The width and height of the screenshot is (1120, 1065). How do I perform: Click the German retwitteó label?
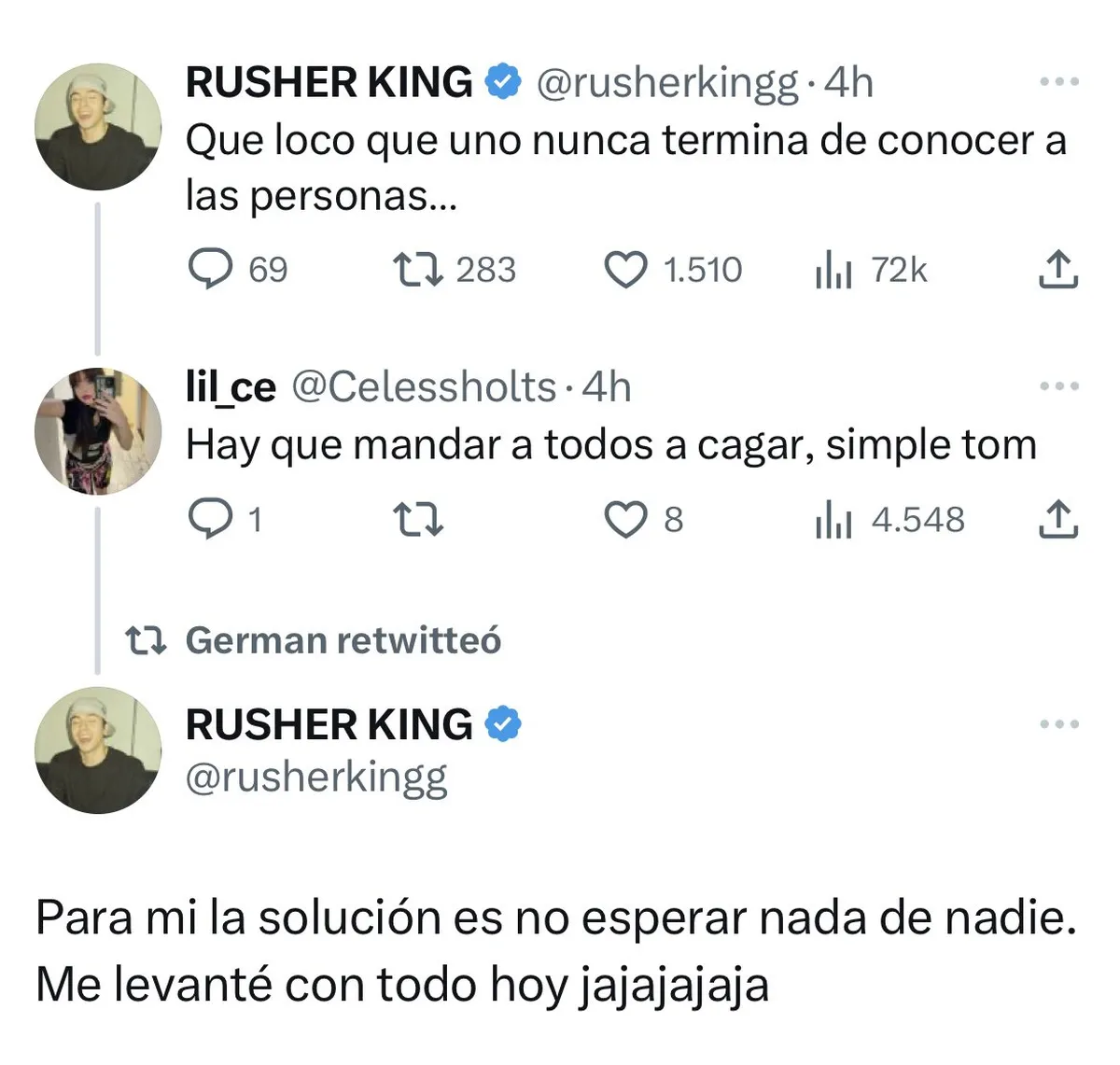[343, 640]
